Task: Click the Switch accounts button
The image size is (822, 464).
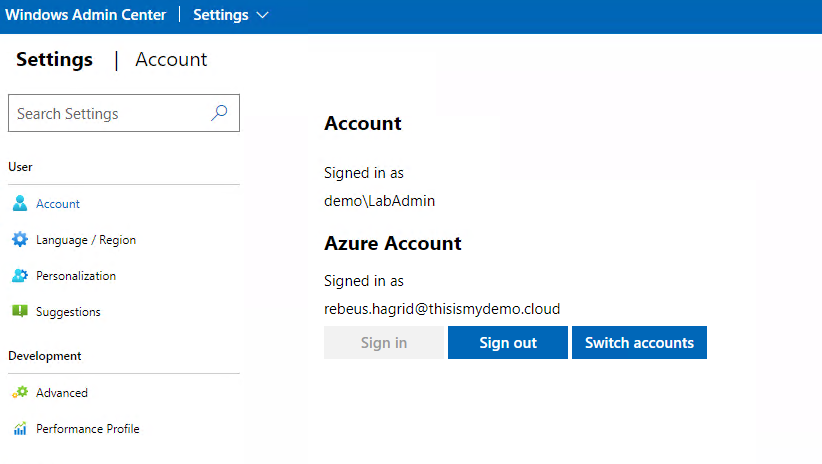Action: [639, 343]
